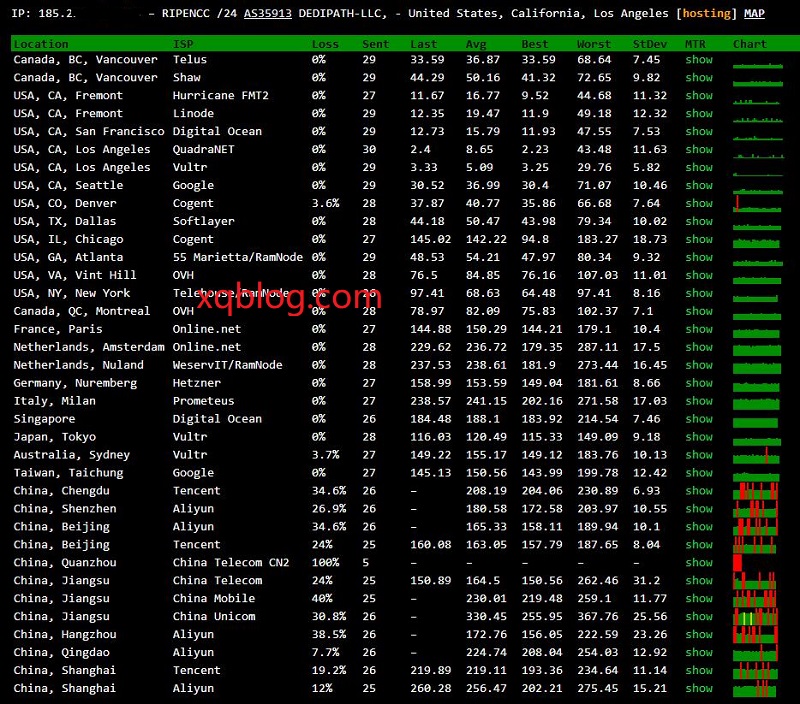Show MTR for Milan Prometeus row
This screenshot has height=704, width=800.
point(698,401)
